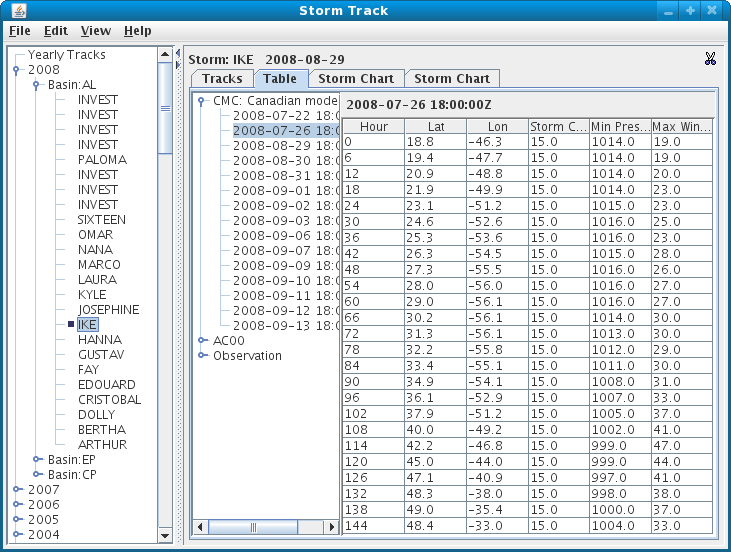731x552 pixels.
Task: Click the scissors icon at top right
Action: point(710,59)
